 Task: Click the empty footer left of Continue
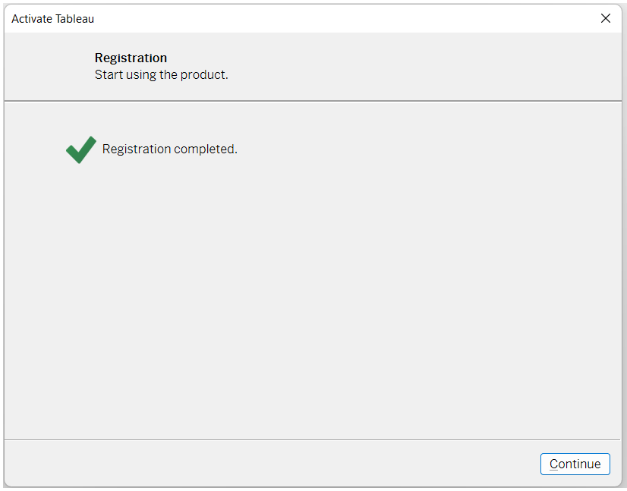270,464
